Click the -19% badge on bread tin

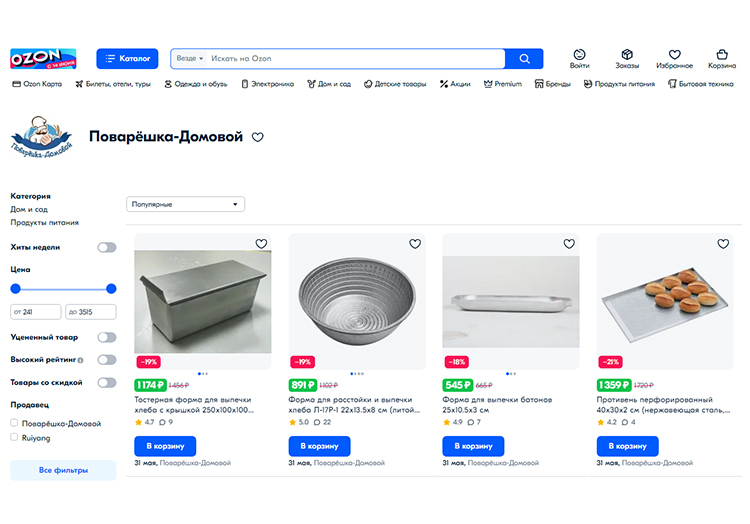pos(149,362)
